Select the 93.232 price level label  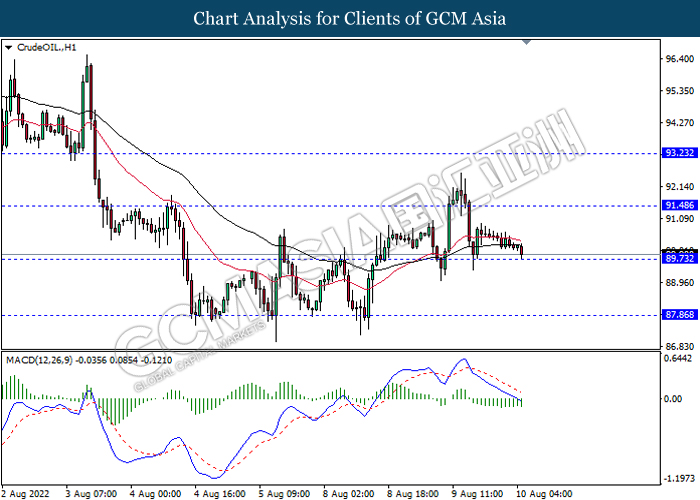point(680,153)
